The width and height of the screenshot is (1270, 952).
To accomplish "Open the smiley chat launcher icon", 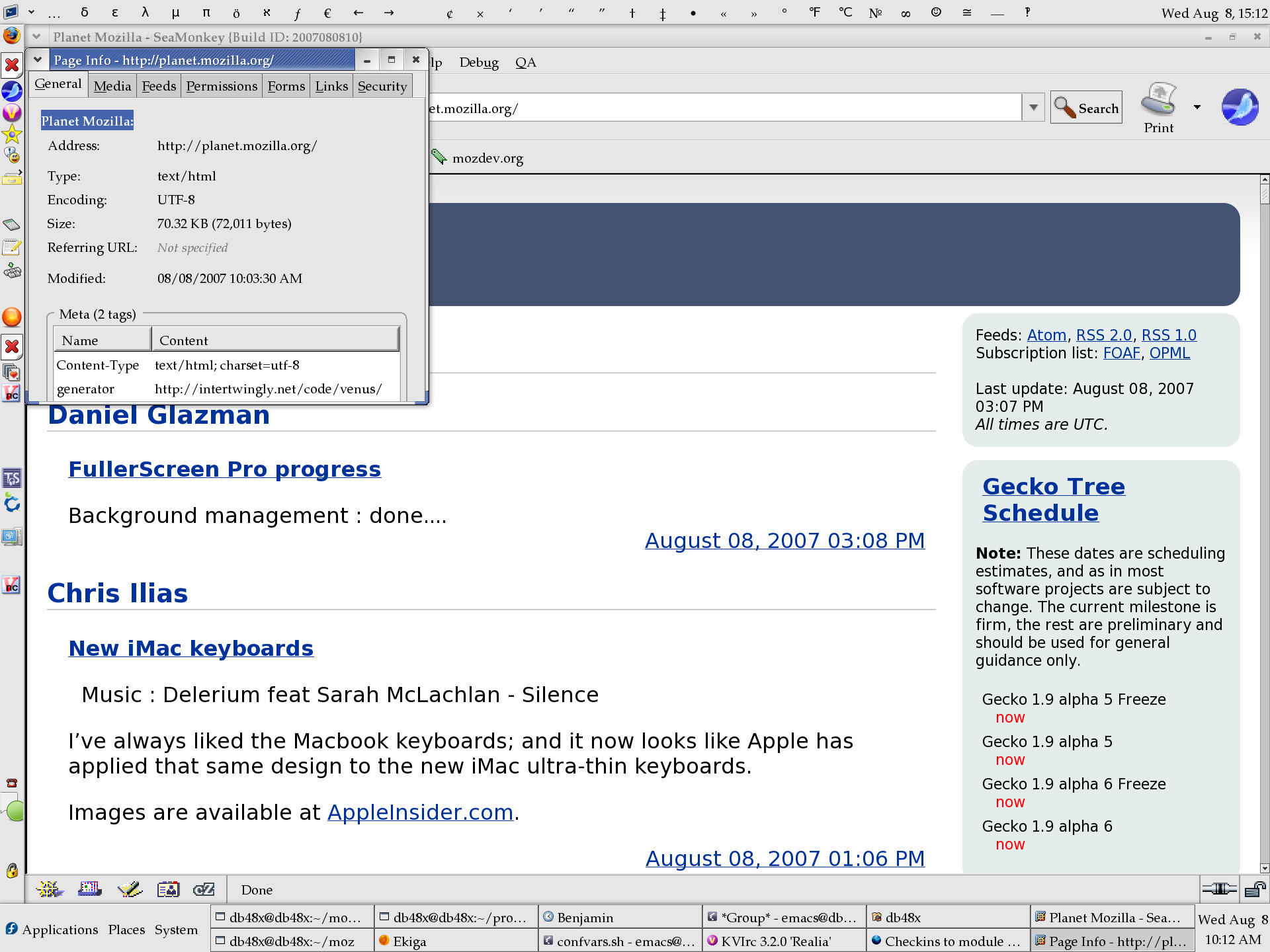I will 12,155.
